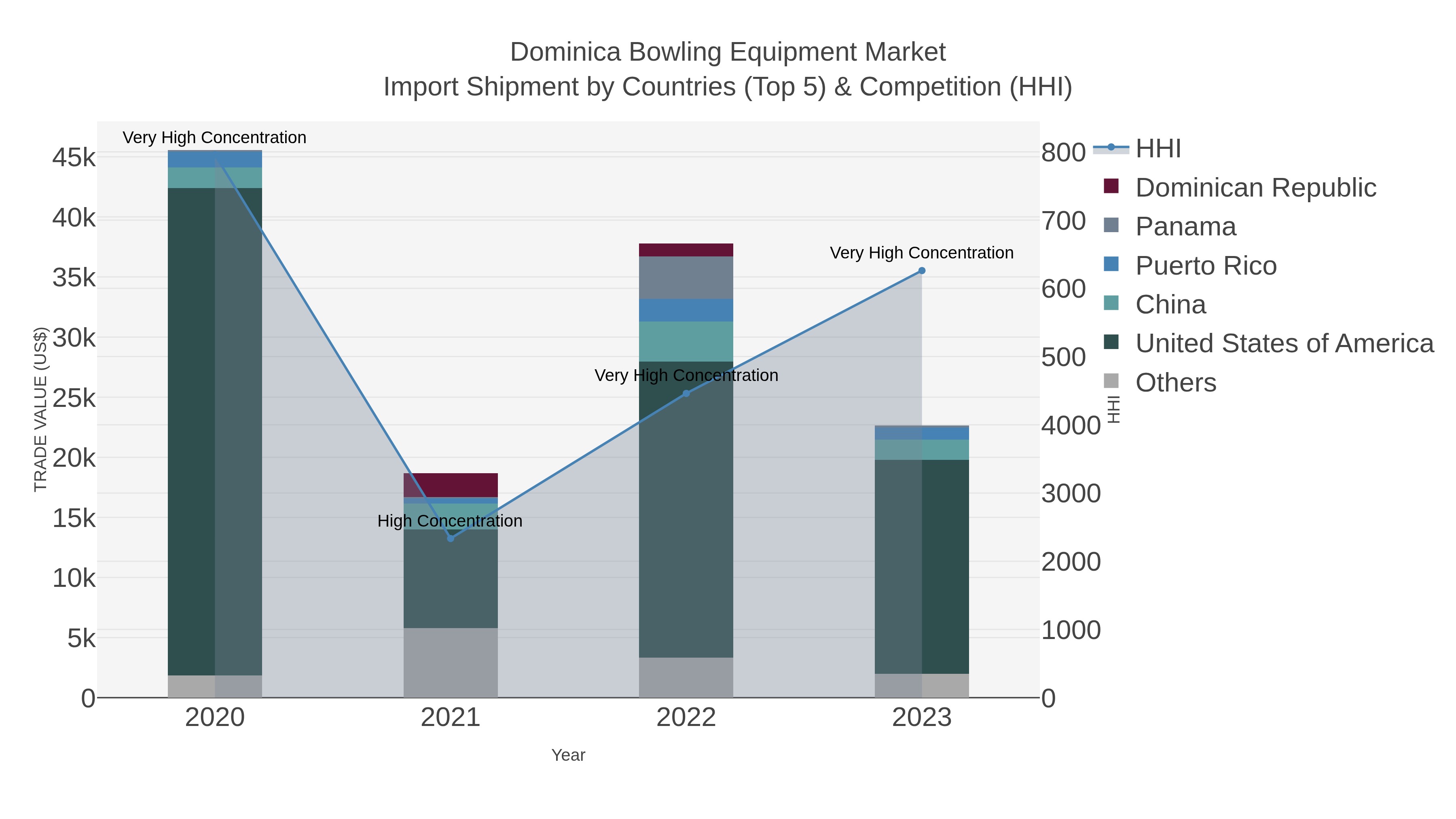Click the 'High Concentration' annotation
Screen dimensions: 1456x819
[450, 521]
